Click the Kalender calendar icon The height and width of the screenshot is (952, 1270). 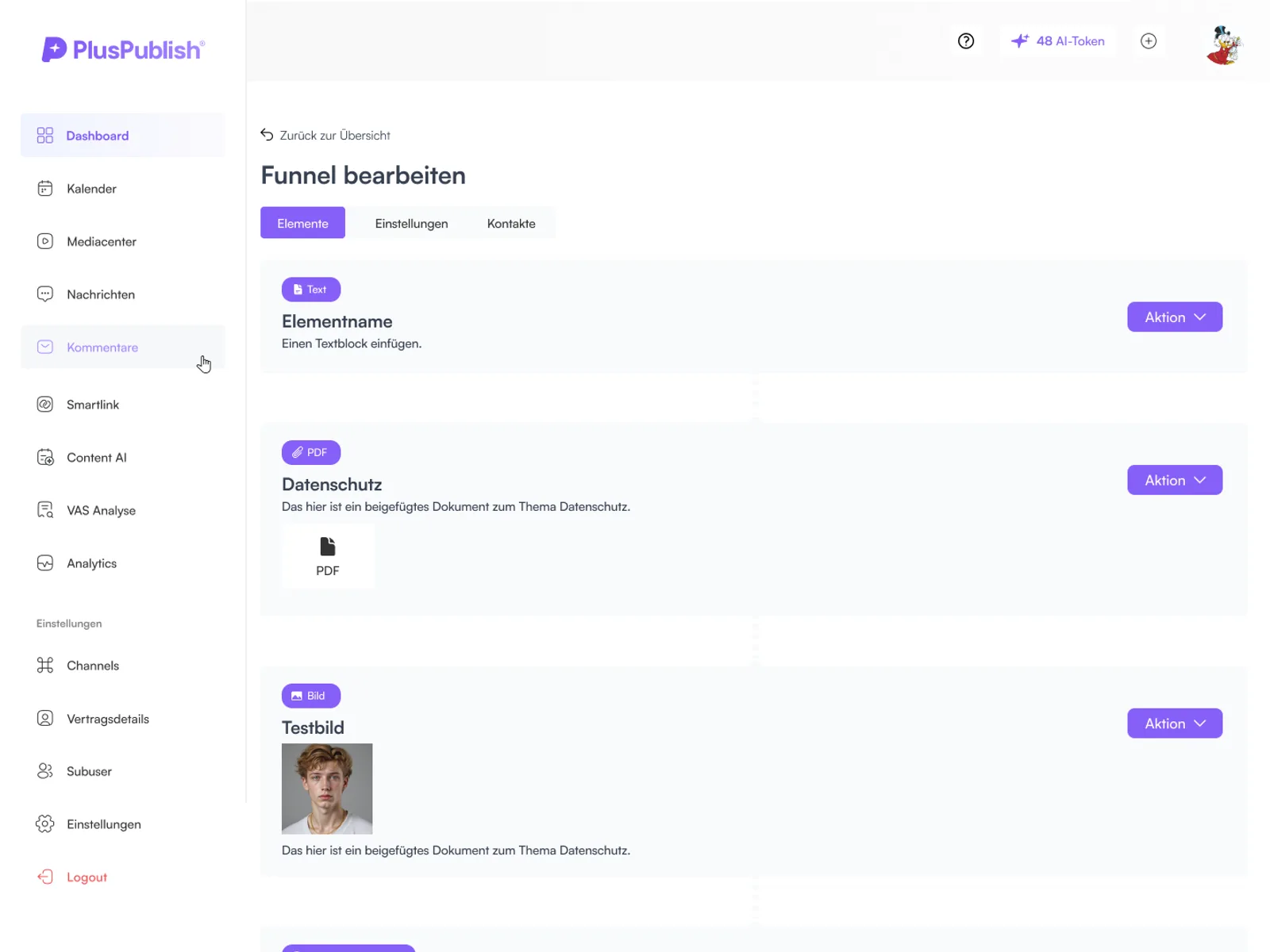pos(45,189)
